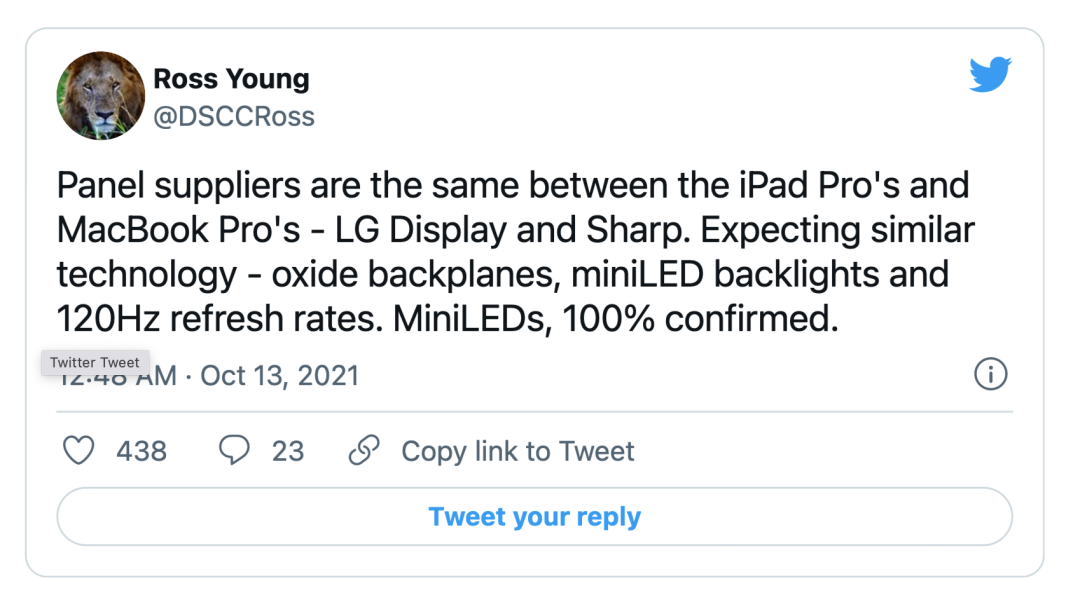Click the Twitter Tweet tooltip label

point(95,362)
